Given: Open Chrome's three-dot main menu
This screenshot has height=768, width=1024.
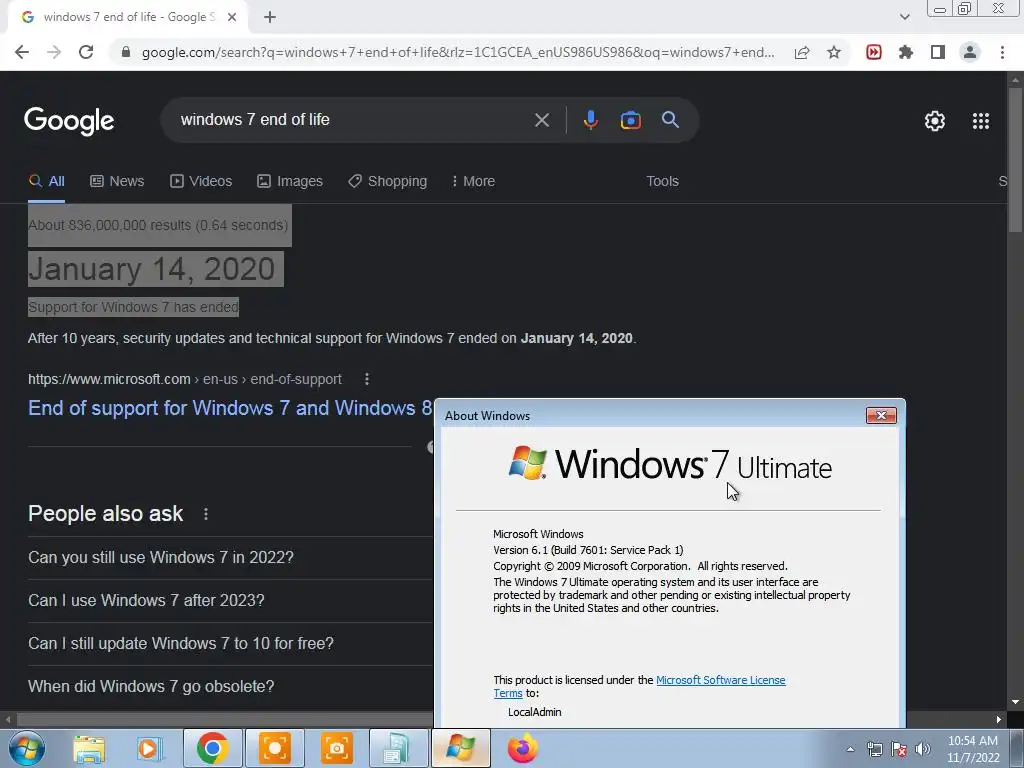Looking at the screenshot, I should pos(1002,52).
